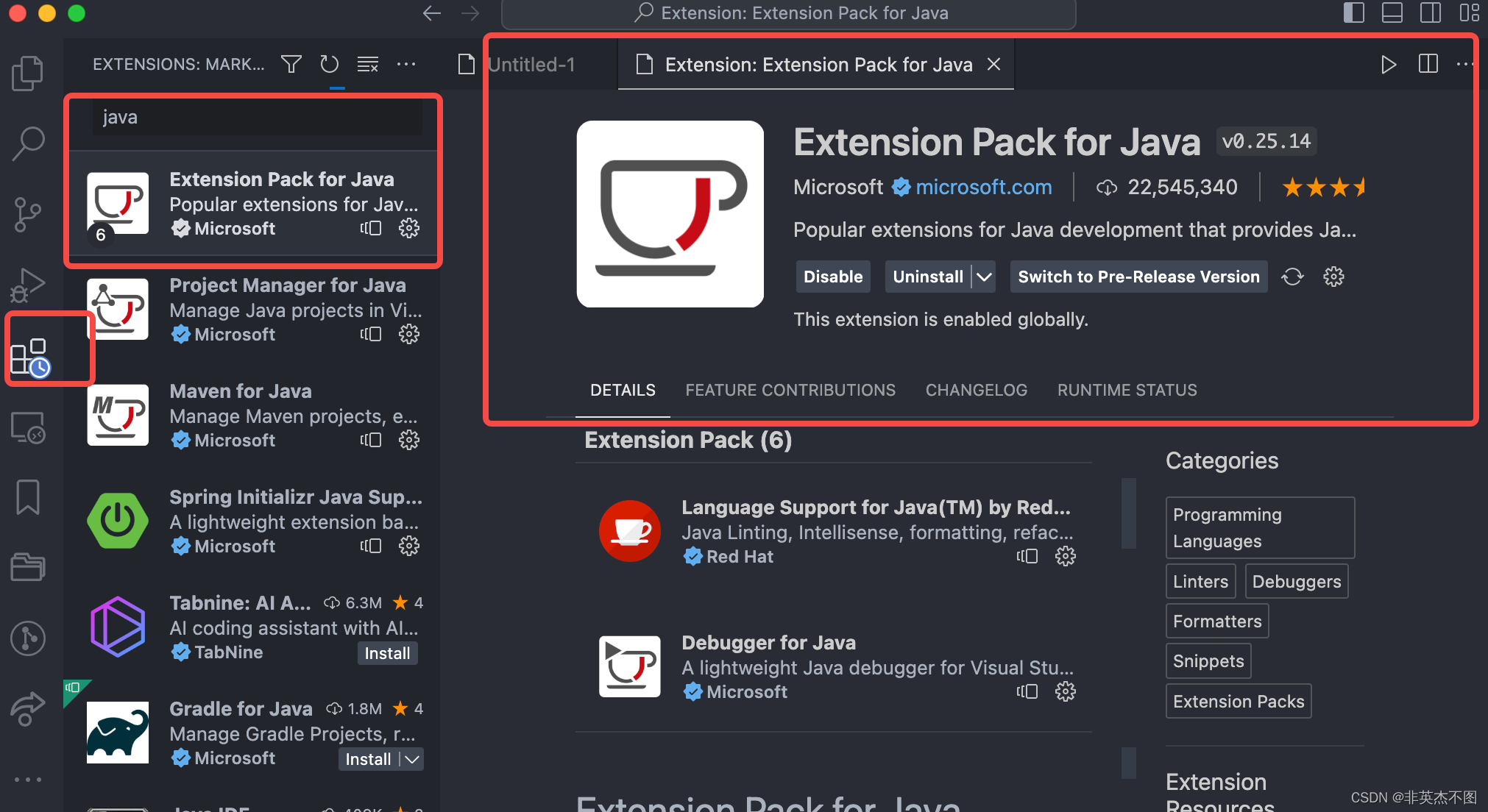Image resolution: width=1488 pixels, height=812 pixels.
Task: Click the star rating of extension
Action: 1322,187
